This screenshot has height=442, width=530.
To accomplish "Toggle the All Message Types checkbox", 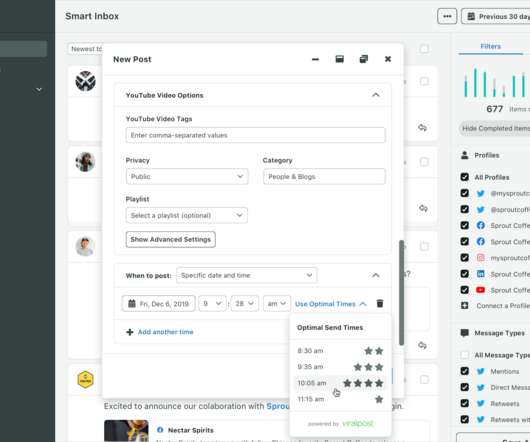I will [x=465, y=355].
